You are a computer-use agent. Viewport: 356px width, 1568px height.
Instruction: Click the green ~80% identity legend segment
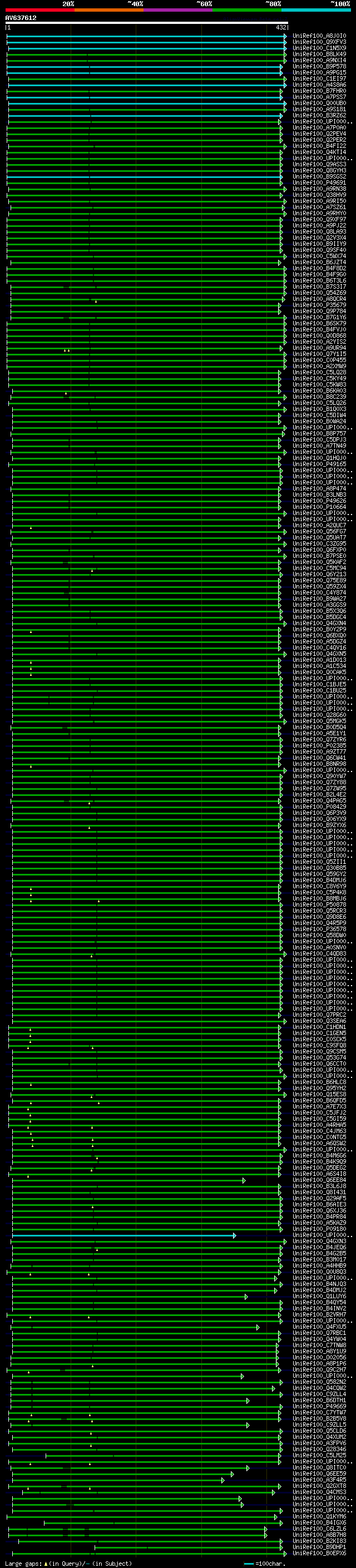(x=247, y=10)
